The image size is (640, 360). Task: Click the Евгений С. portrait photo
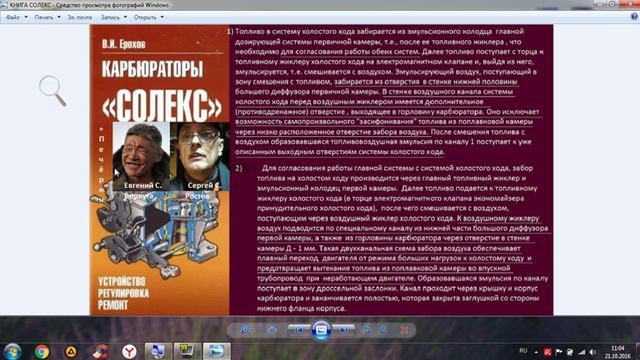[141, 156]
